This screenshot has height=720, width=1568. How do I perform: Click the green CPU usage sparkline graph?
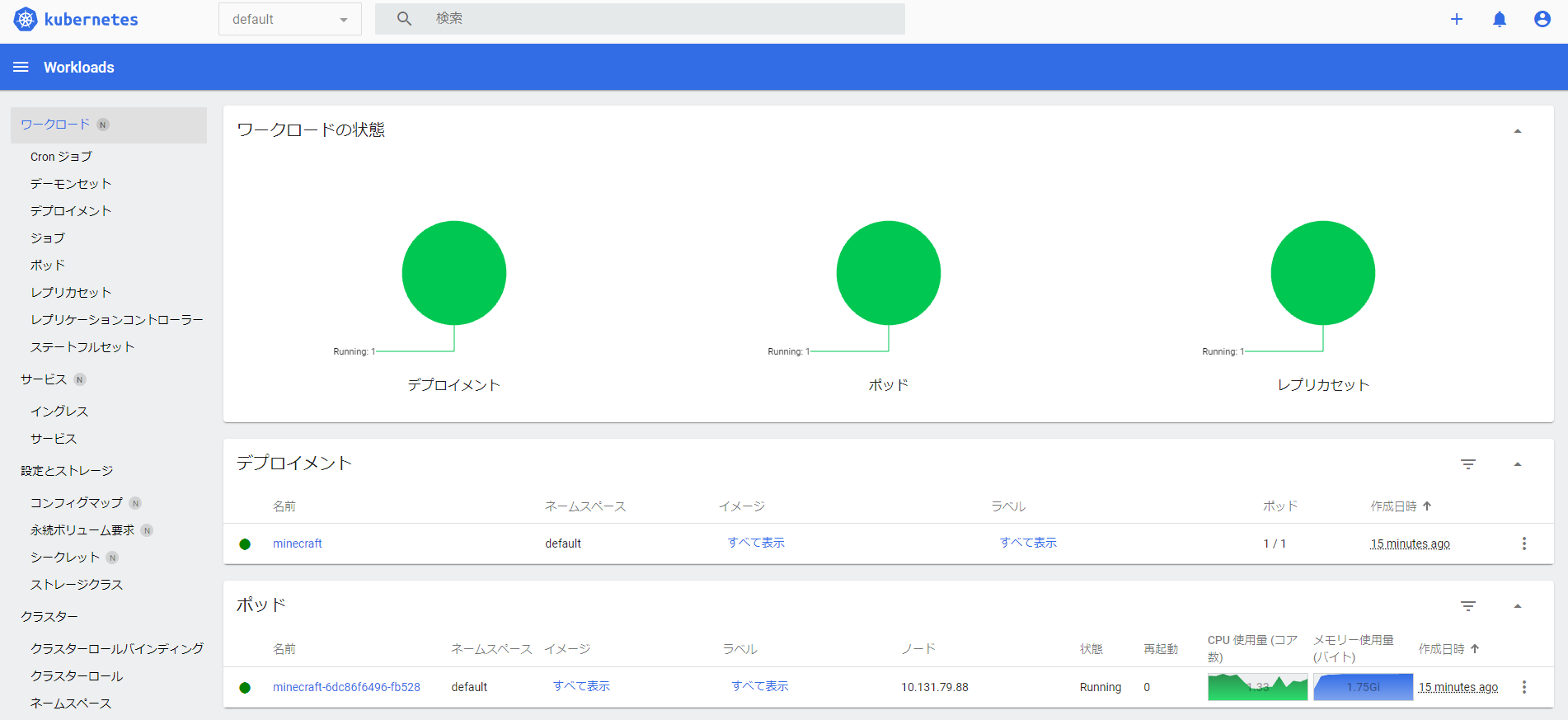[x=1257, y=687]
